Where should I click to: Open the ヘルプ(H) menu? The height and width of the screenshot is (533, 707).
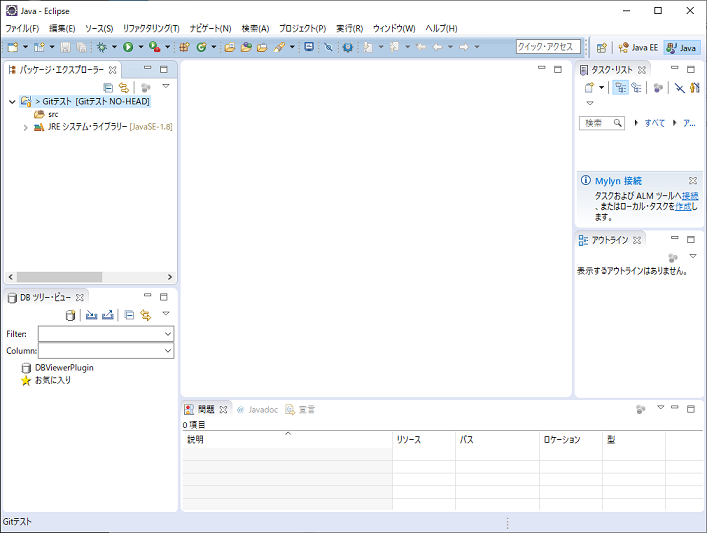click(441, 28)
